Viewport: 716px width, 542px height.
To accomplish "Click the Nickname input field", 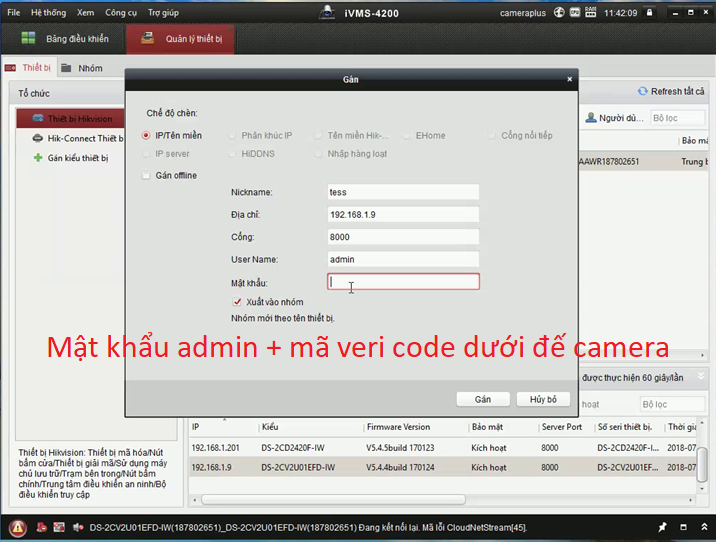I will click(403, 192).
